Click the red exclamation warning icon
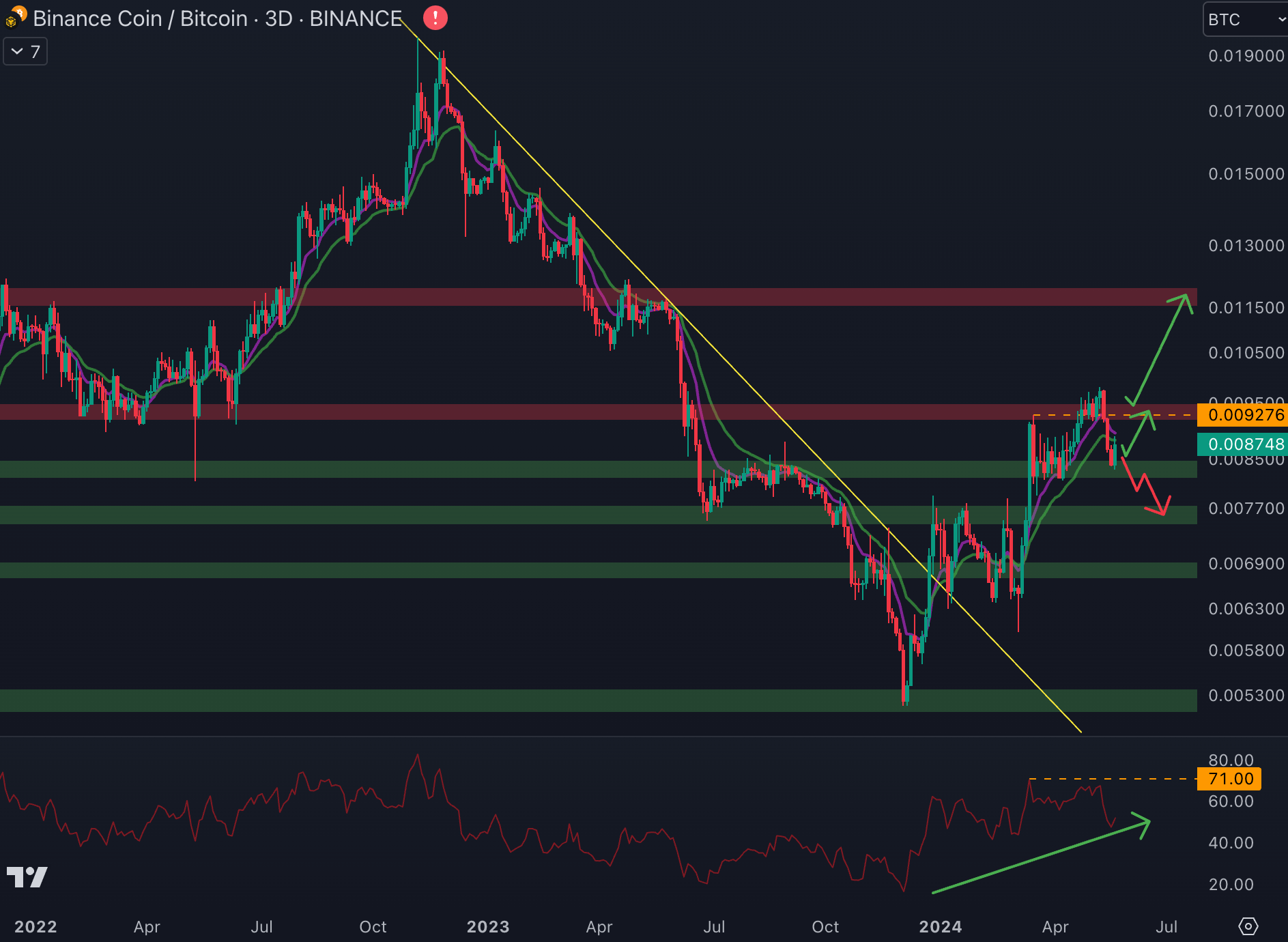The image size is (1288, 942). 435,18
